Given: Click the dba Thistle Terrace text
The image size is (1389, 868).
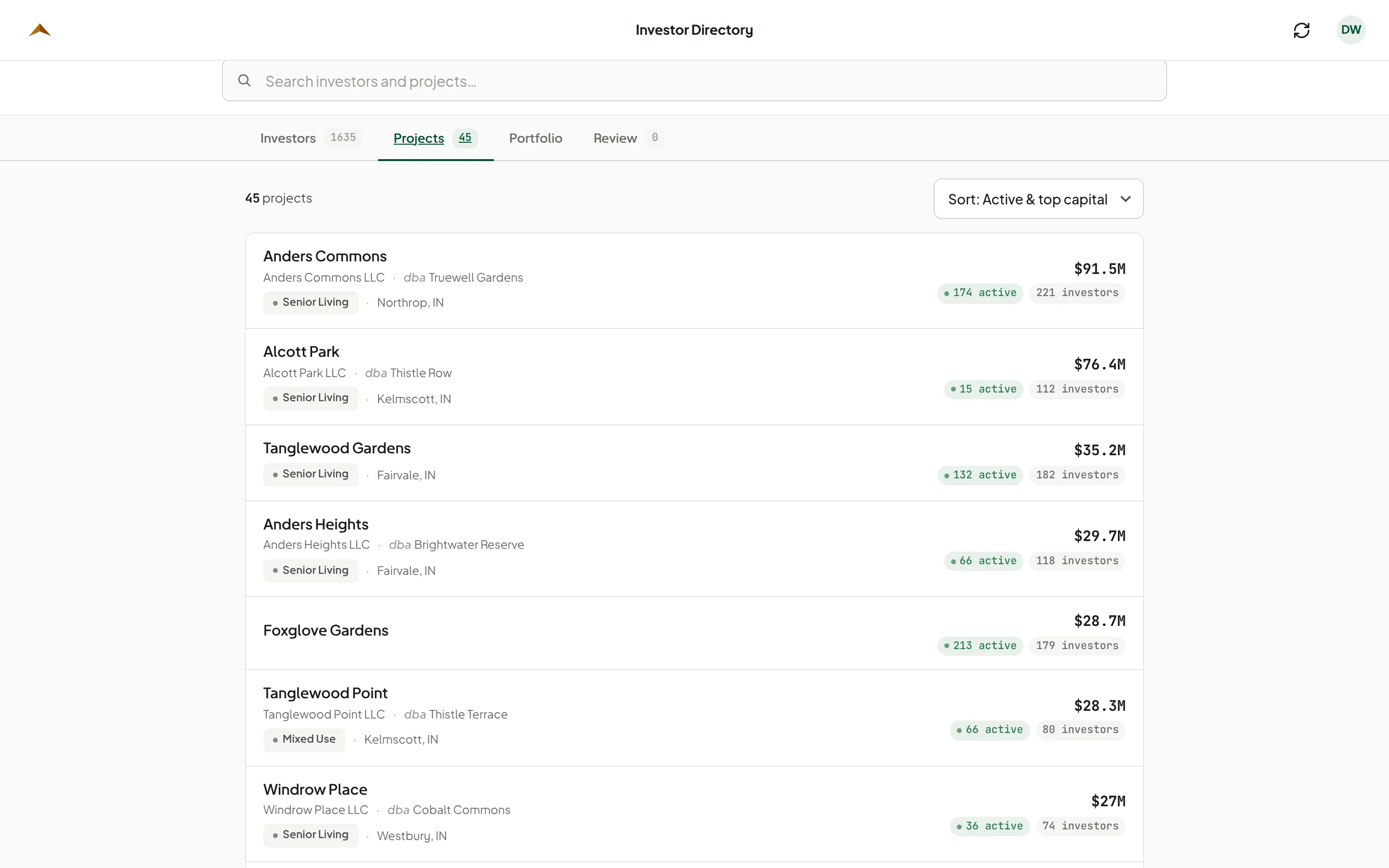Looking at the screenshot, I should click(456, 715).
